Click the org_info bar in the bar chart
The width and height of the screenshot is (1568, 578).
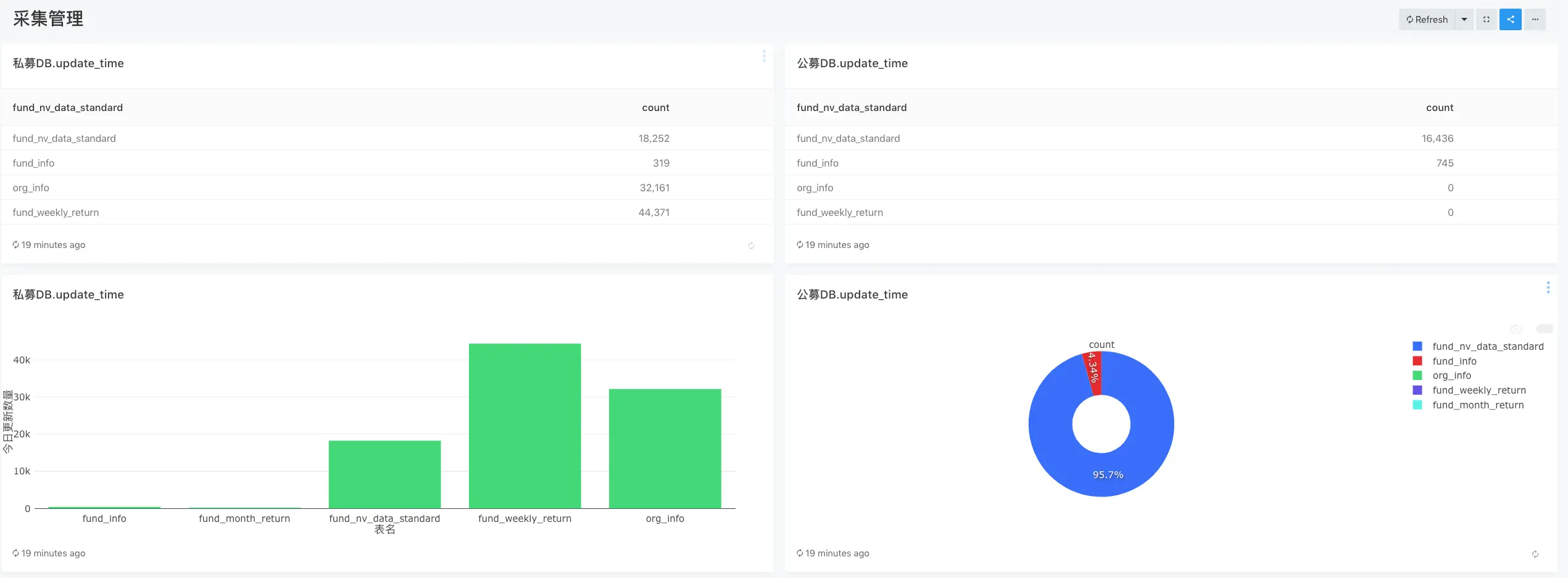[x=665, y=448]
